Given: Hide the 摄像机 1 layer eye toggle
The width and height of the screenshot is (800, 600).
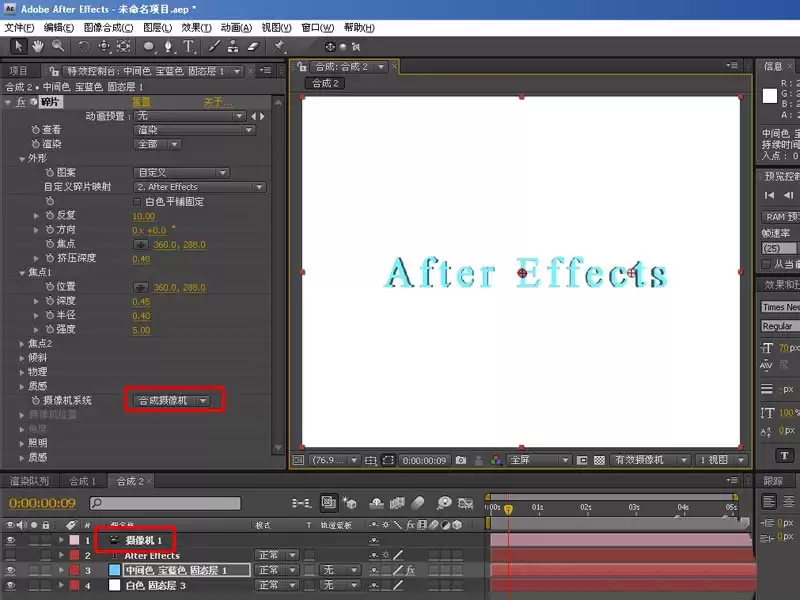Looking at the screenshot, I should click(x=10, y=540).
